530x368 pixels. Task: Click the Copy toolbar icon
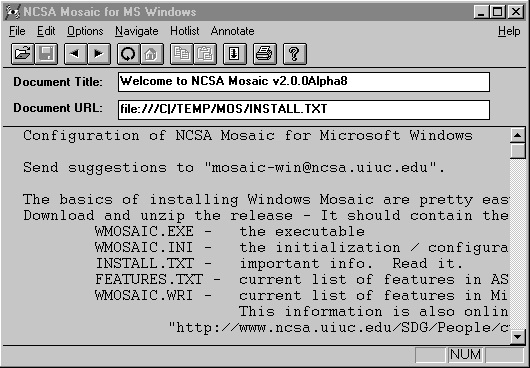(181, 54)
